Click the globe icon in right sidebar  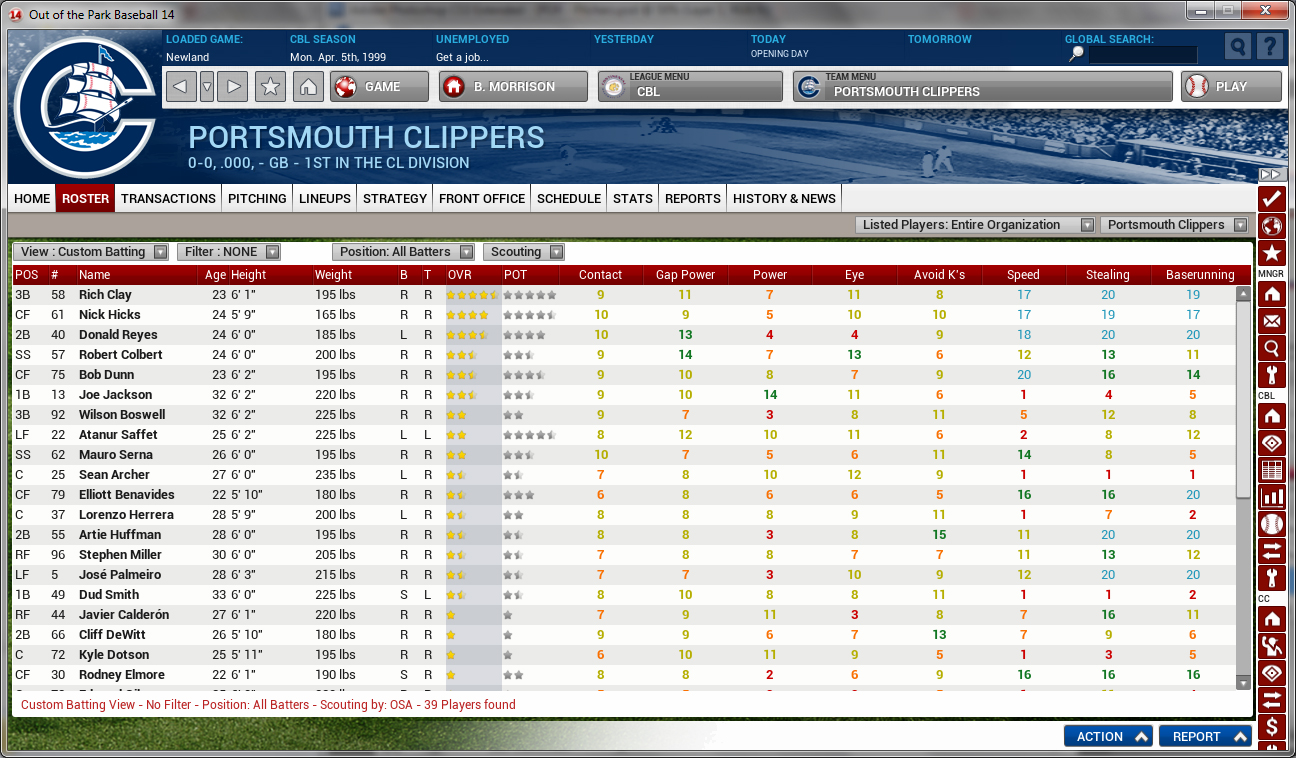tap(1271, 225)
